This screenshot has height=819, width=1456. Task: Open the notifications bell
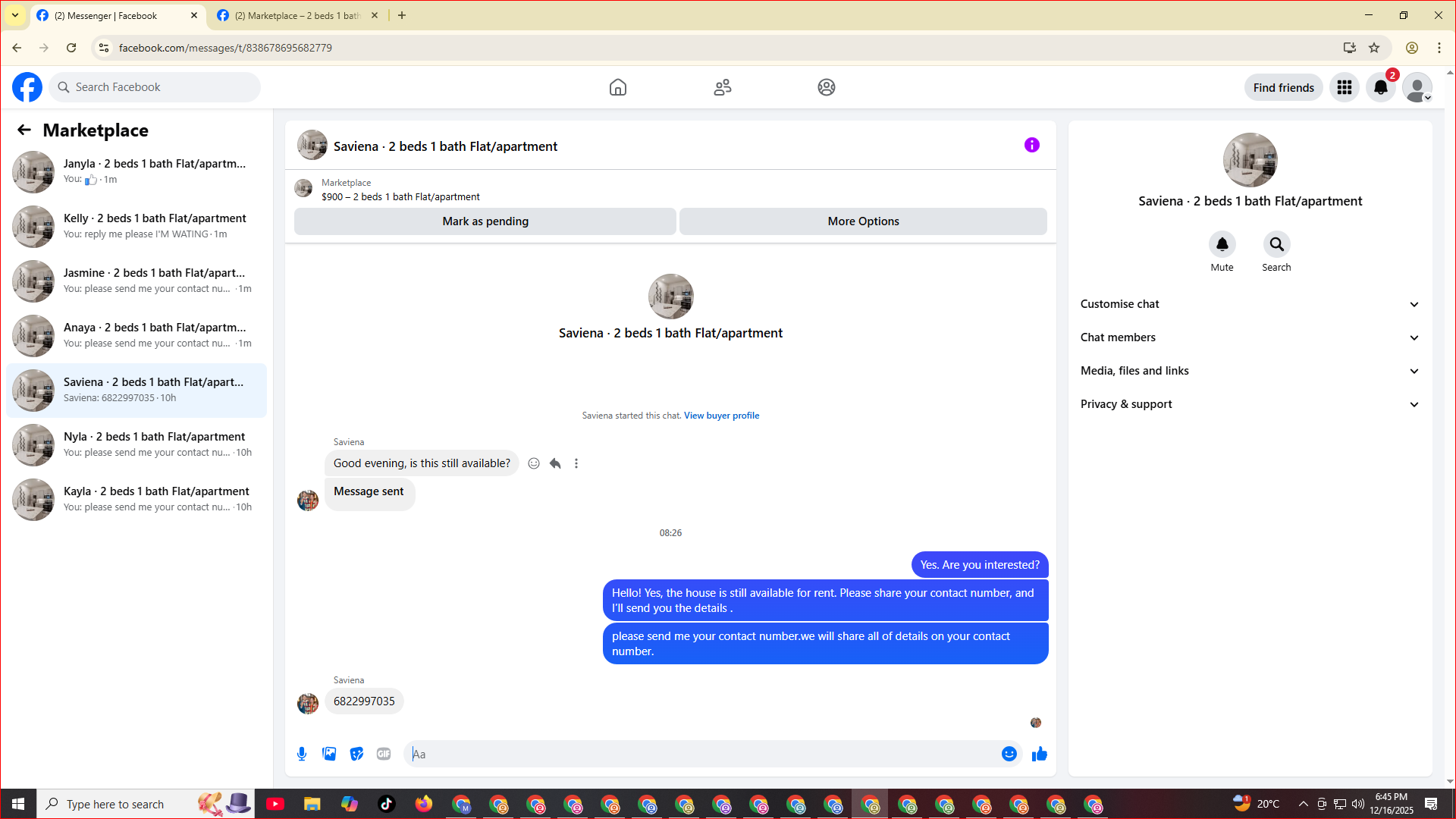coord(1381,87)
